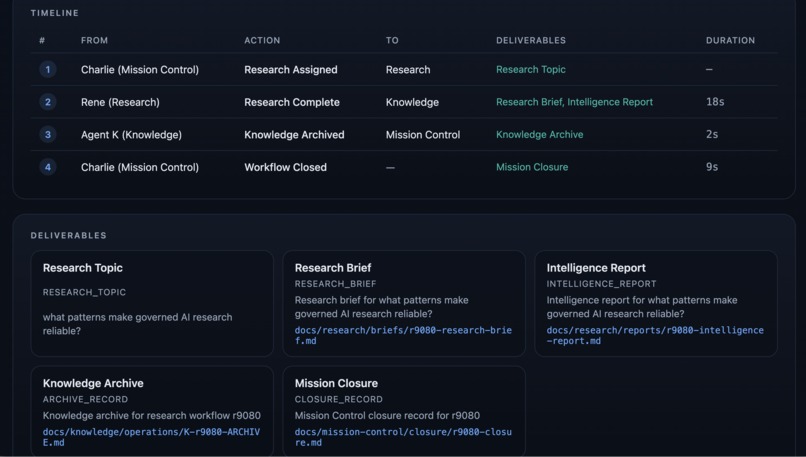Click the Mission Closure card description
Image resolution: width=806 pixels, height=457 pixels.
pos(387,415)
